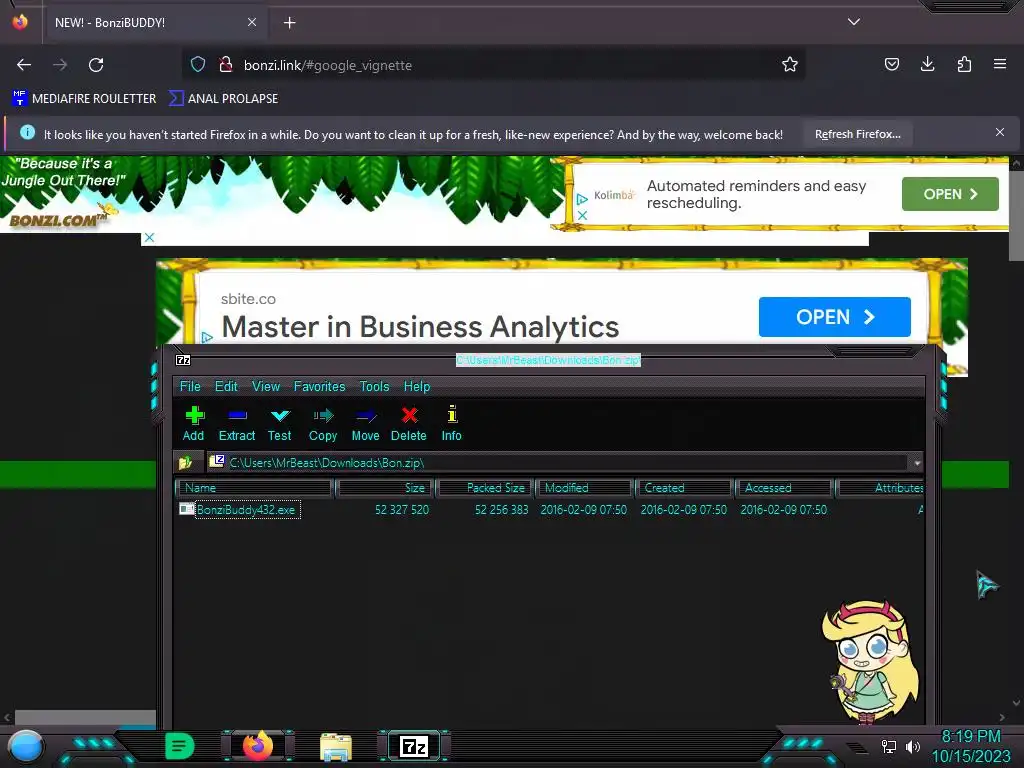The width and height of the screenshot is (1024, 768).
Task: Open the Edit menu in 7-Zip
Action: click(227, 387)
